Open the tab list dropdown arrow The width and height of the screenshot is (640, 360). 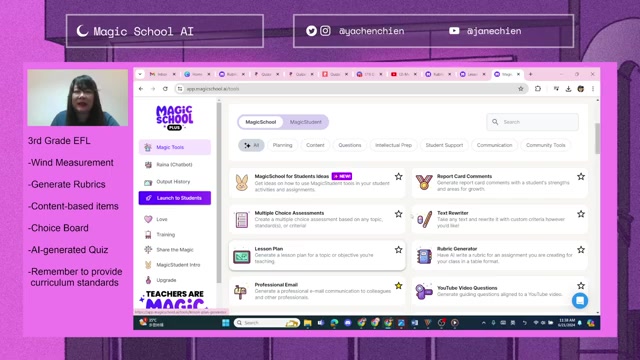pyautogui.click(x=140, y=74)
